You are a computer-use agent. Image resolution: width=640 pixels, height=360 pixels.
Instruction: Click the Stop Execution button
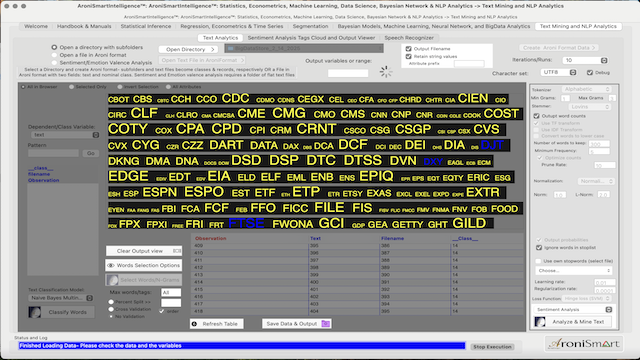click(x=492, y=347)
